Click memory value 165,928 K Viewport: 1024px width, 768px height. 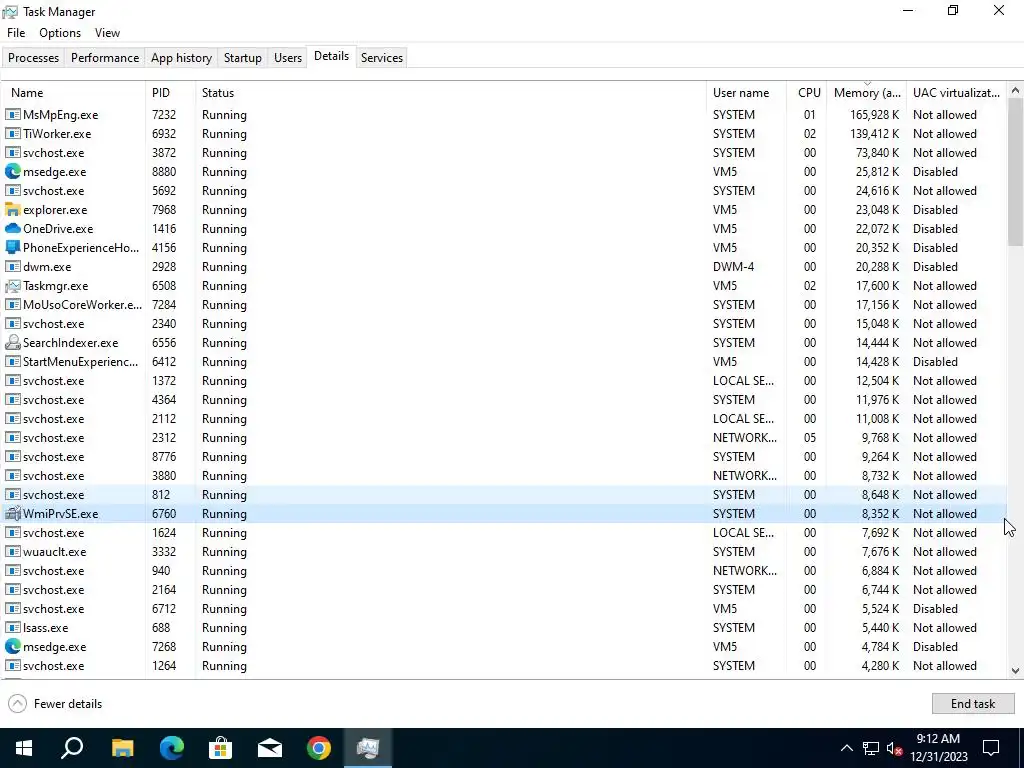874,115
